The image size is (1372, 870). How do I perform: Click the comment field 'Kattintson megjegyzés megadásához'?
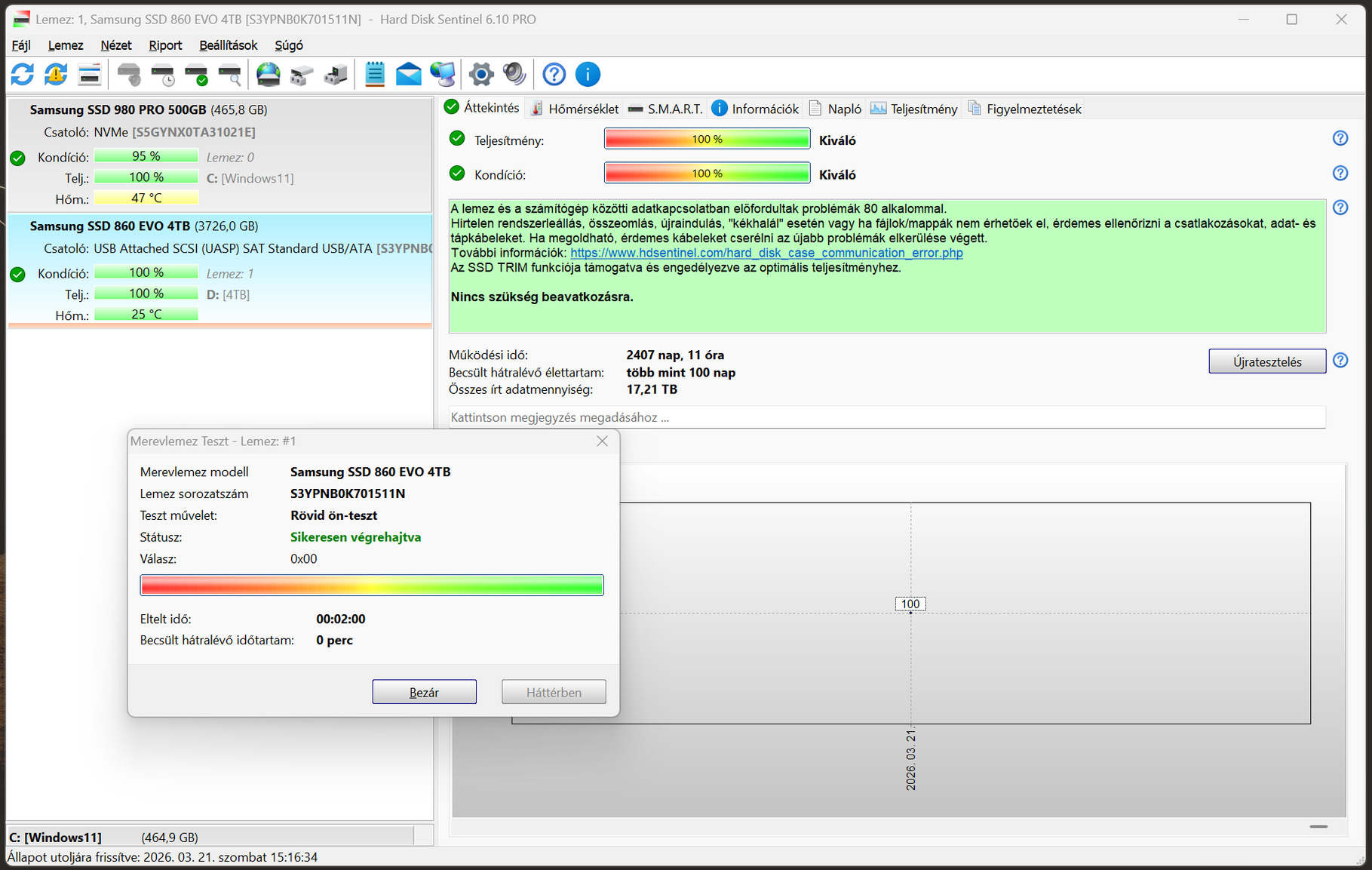click(x=887, y=417)
